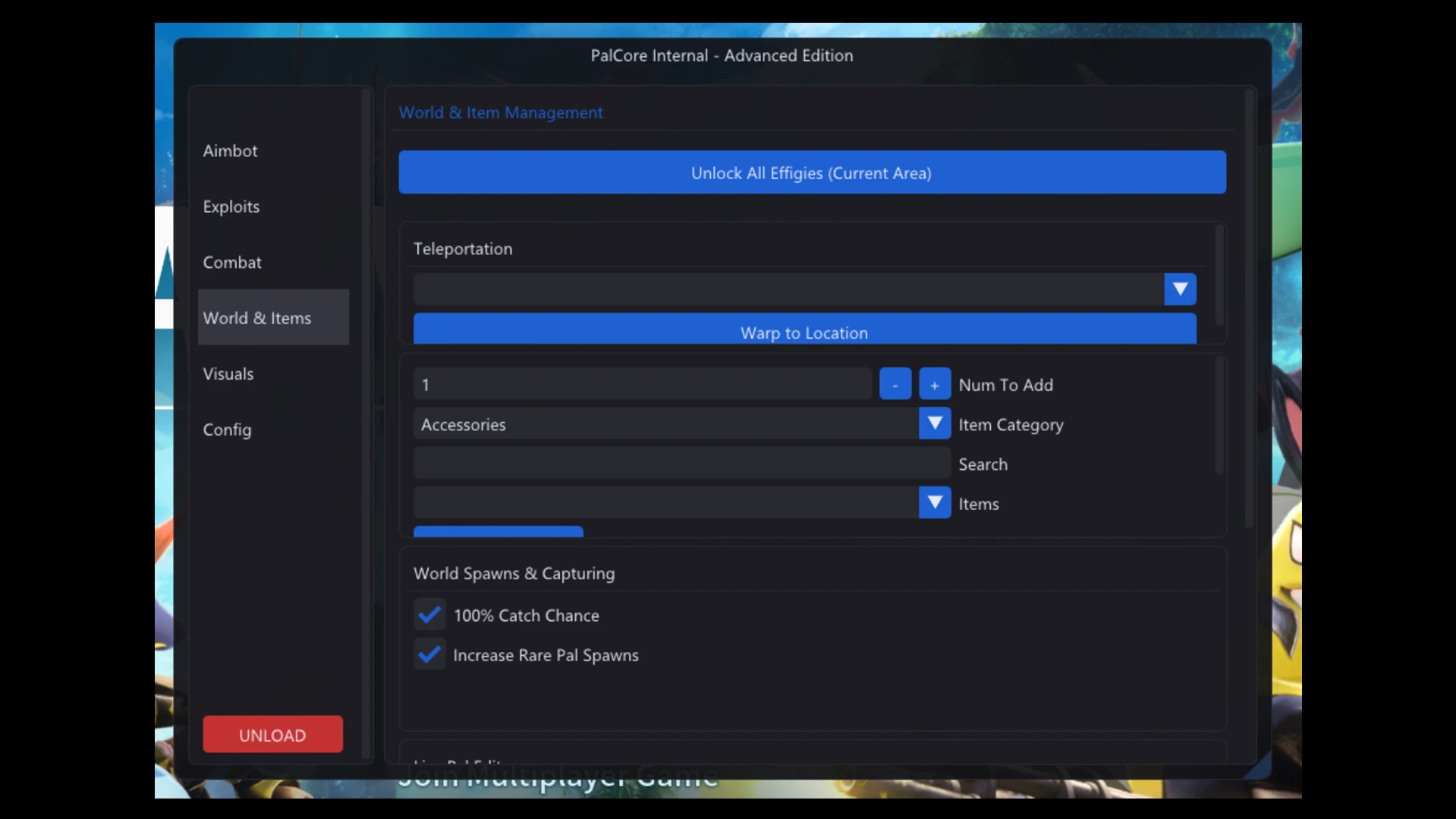Focus the item Search text field

pyautogui.click(x=682, y=464)
